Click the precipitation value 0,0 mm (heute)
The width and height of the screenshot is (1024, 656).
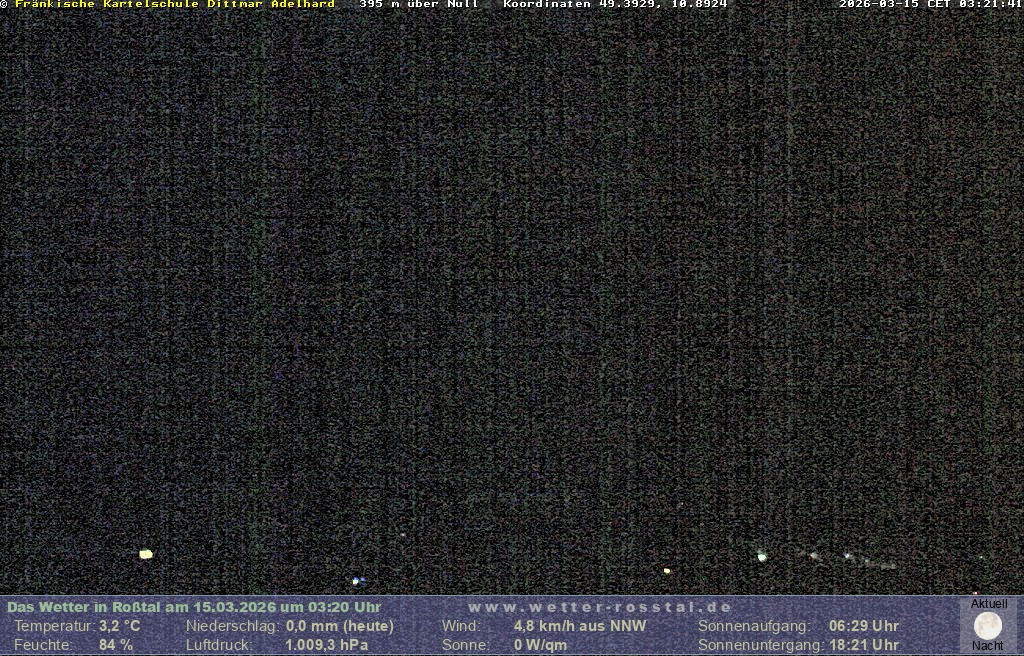[340, 626]
